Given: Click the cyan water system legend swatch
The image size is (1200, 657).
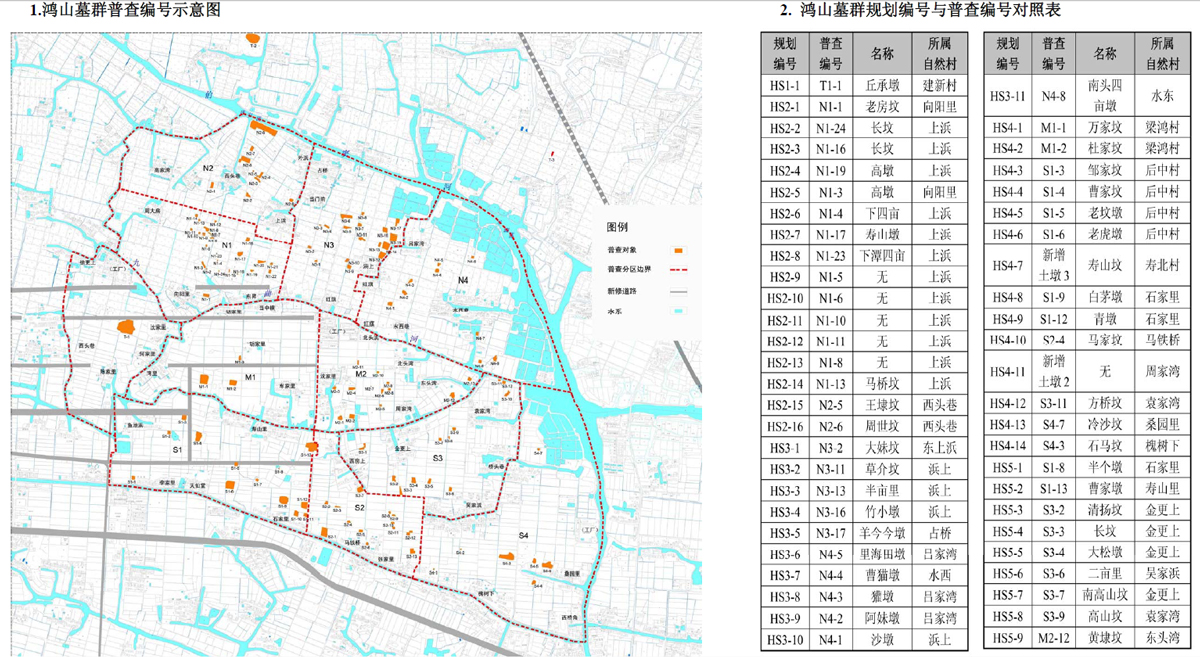Looking at the screenshot, I should pyautogui.click(x=677, y=312).
